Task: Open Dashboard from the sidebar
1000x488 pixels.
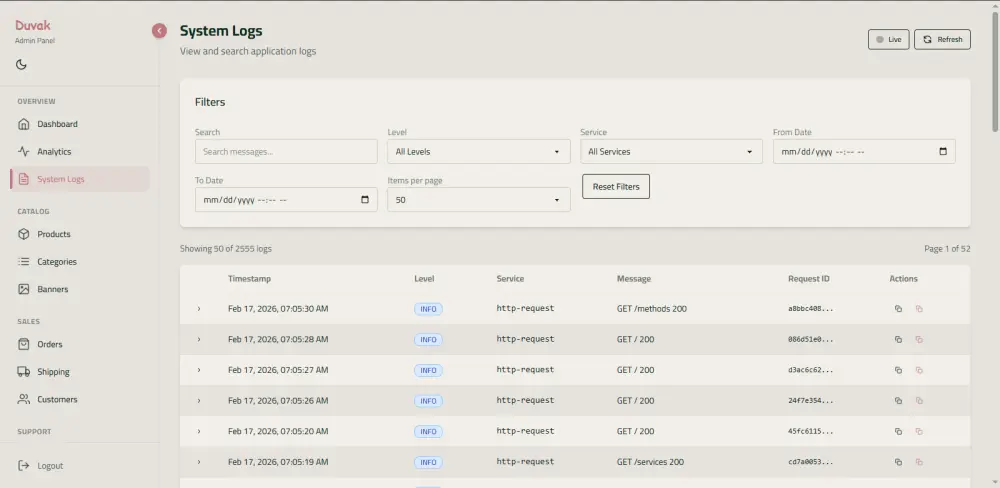Action: 80,124
